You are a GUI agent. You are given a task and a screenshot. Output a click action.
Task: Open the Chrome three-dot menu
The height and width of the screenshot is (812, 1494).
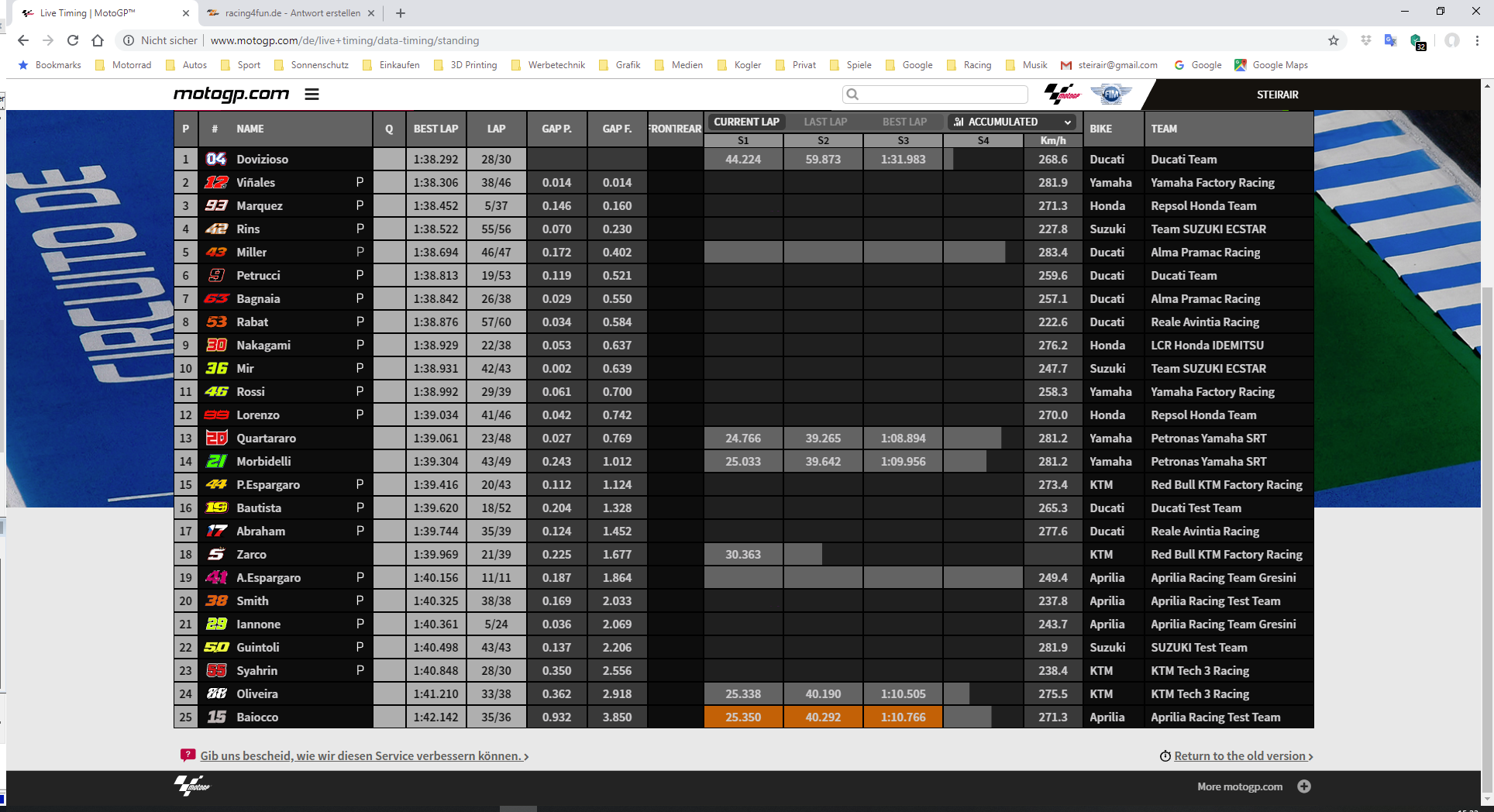pyautogui.click(x=1477, y=40)
